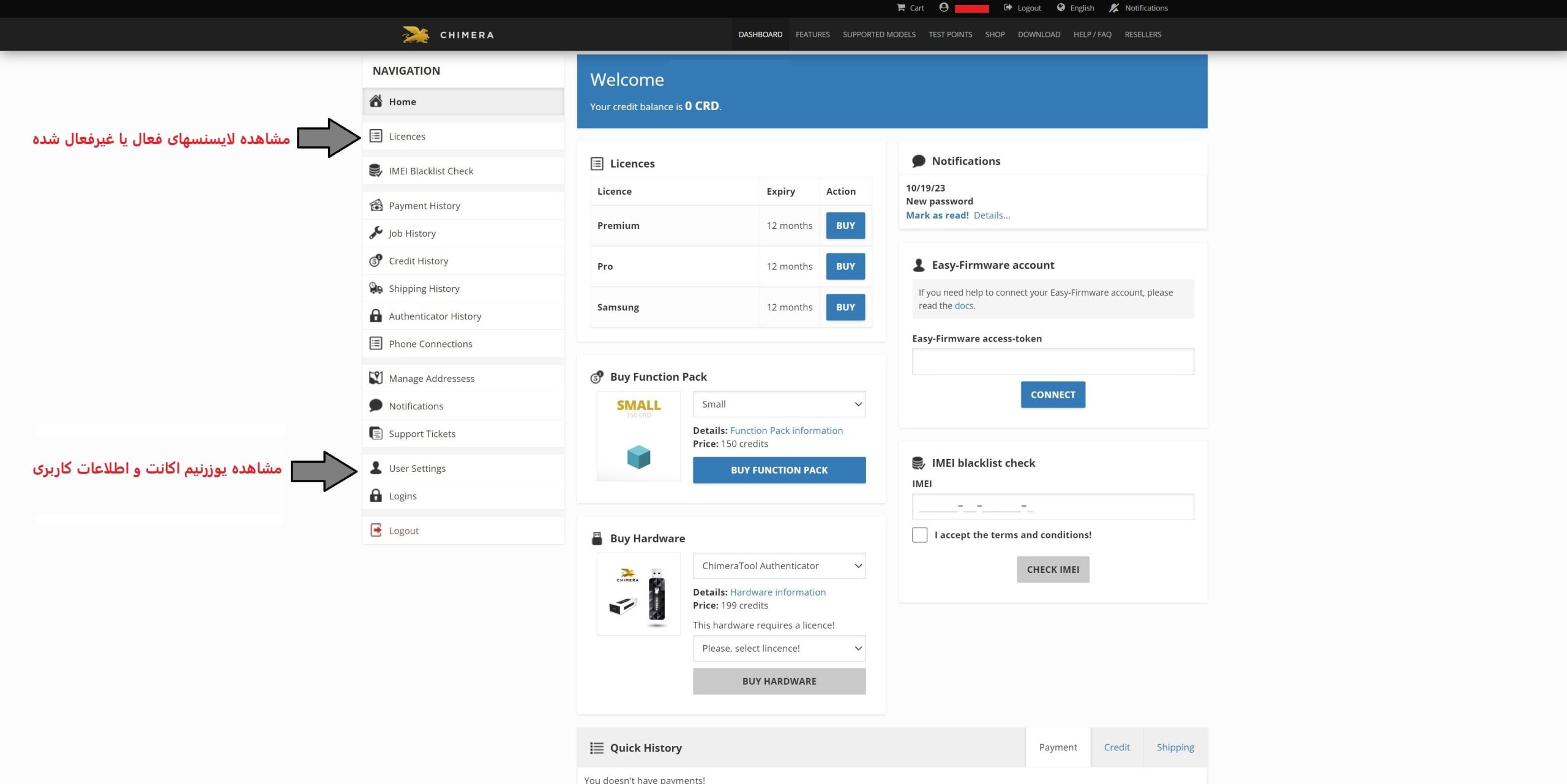Viewport: 1567px width, 784px height.
Task: Click the CHECK IMEI button
Action: 1053,570
